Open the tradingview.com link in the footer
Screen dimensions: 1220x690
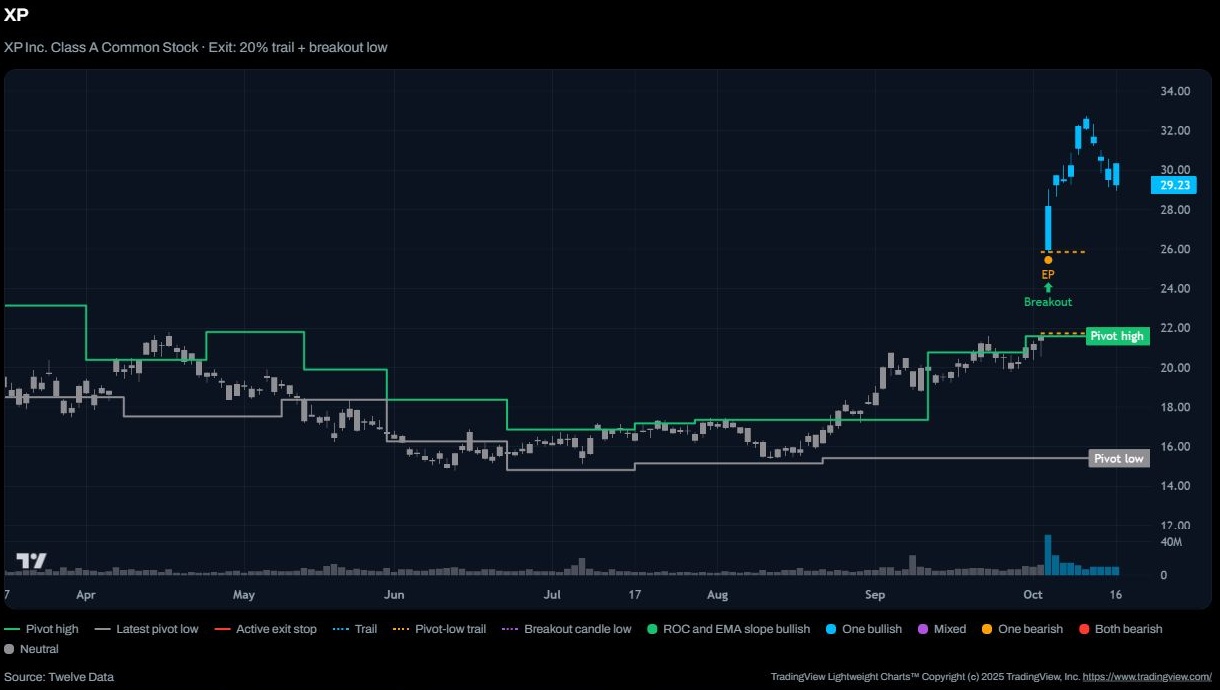(1147, 677)
